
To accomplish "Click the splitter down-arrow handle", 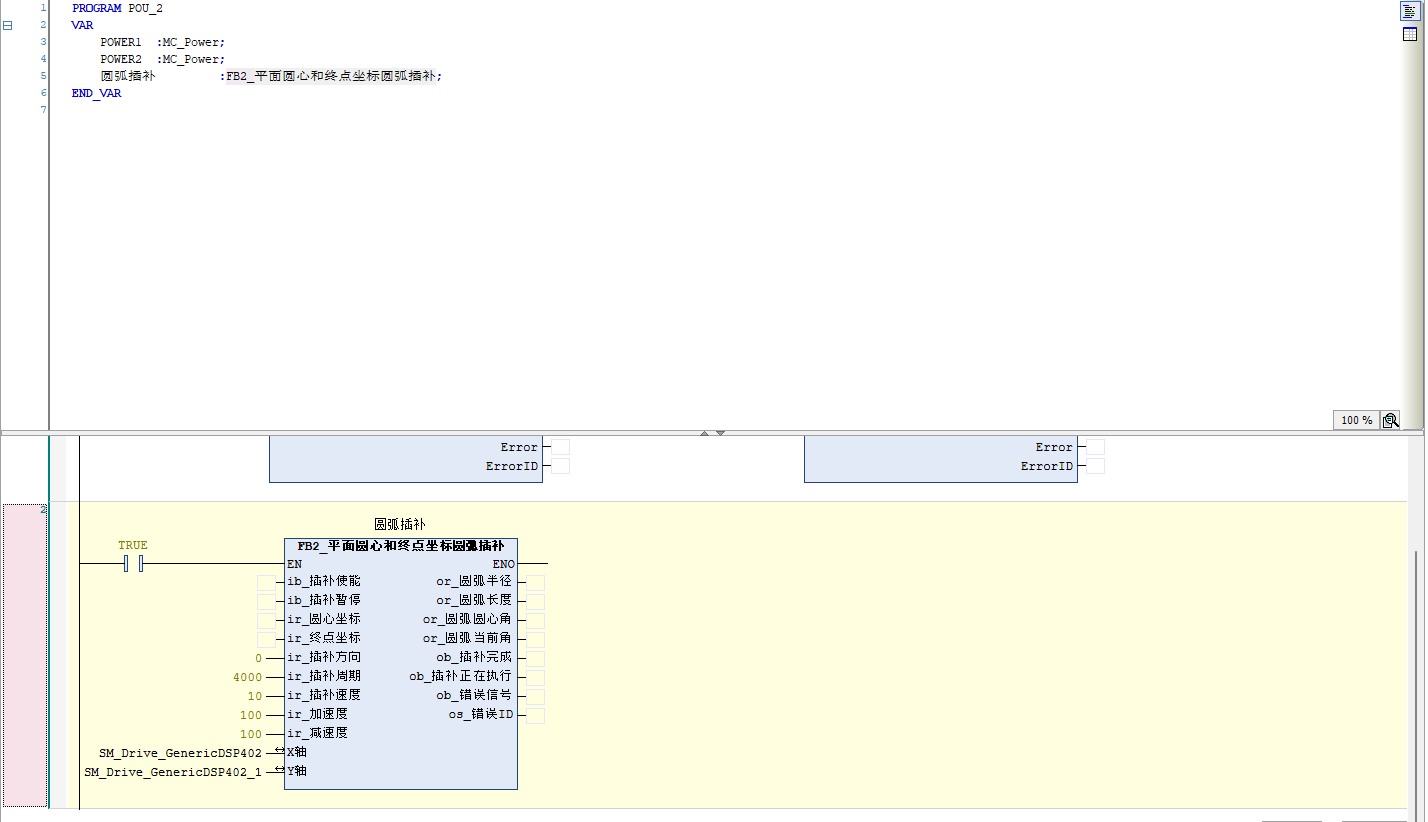I will coord(720,433).
